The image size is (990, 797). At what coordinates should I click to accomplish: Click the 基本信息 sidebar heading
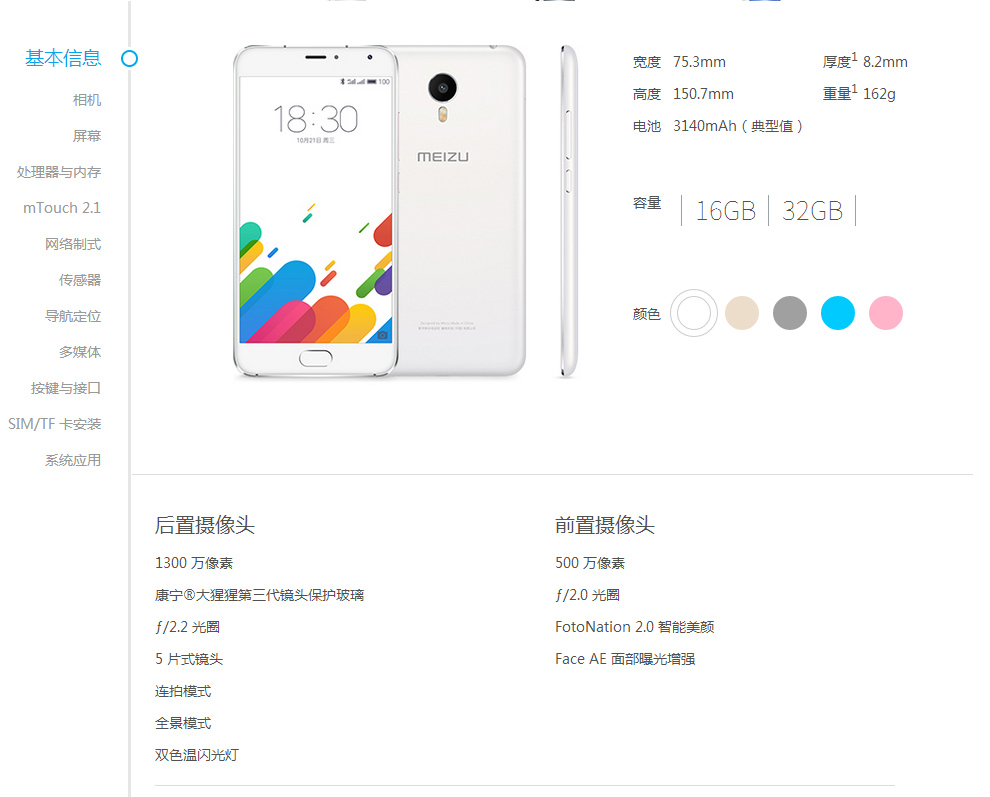point(63,58)
